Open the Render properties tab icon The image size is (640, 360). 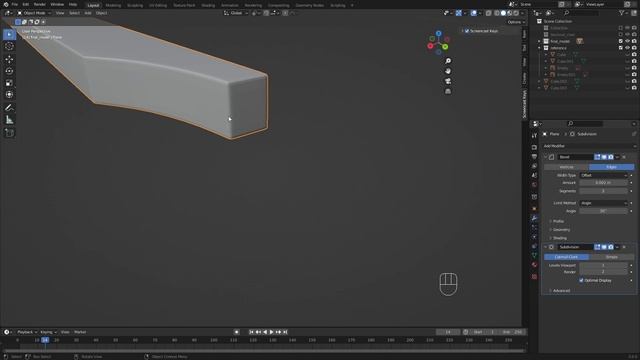[534, 147]
